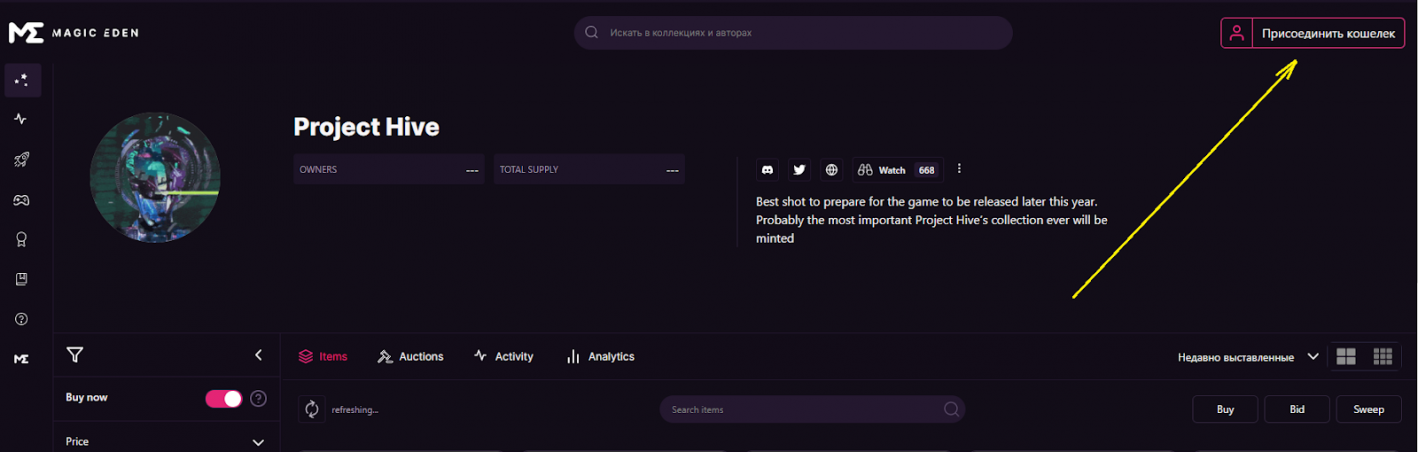Click the Watch button with 668 count
Image resolution: width=1418 pixels, height=452 pixels.
click(897, 170)
